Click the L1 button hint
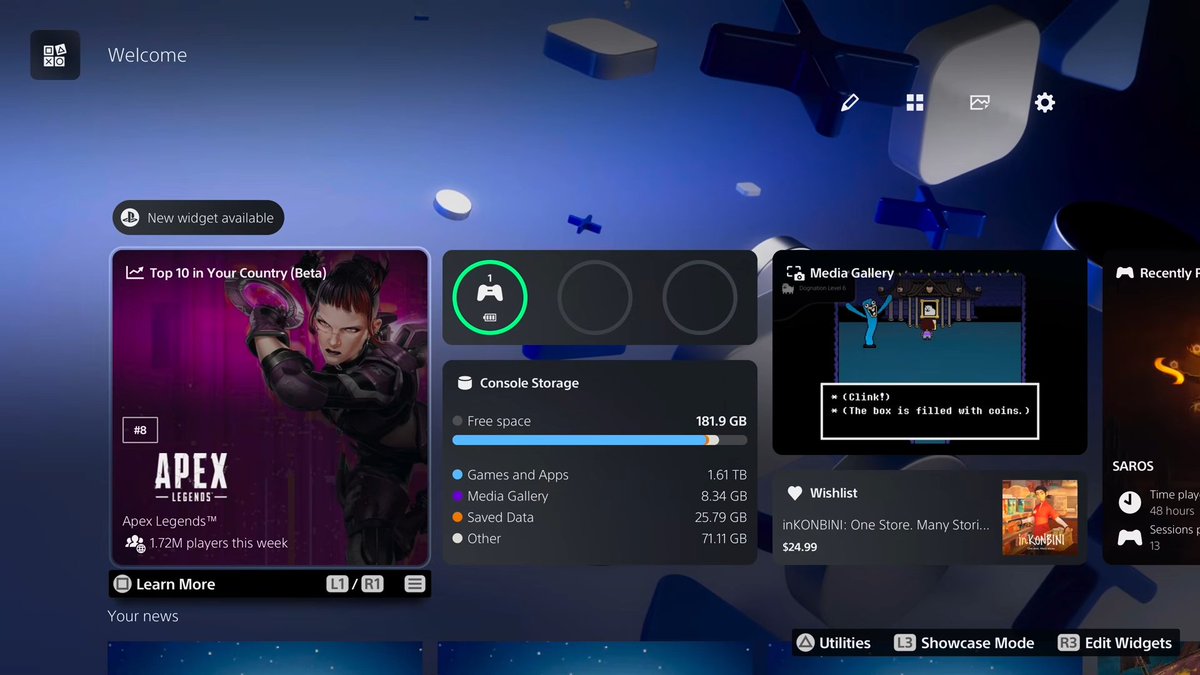 coord(337,584)
